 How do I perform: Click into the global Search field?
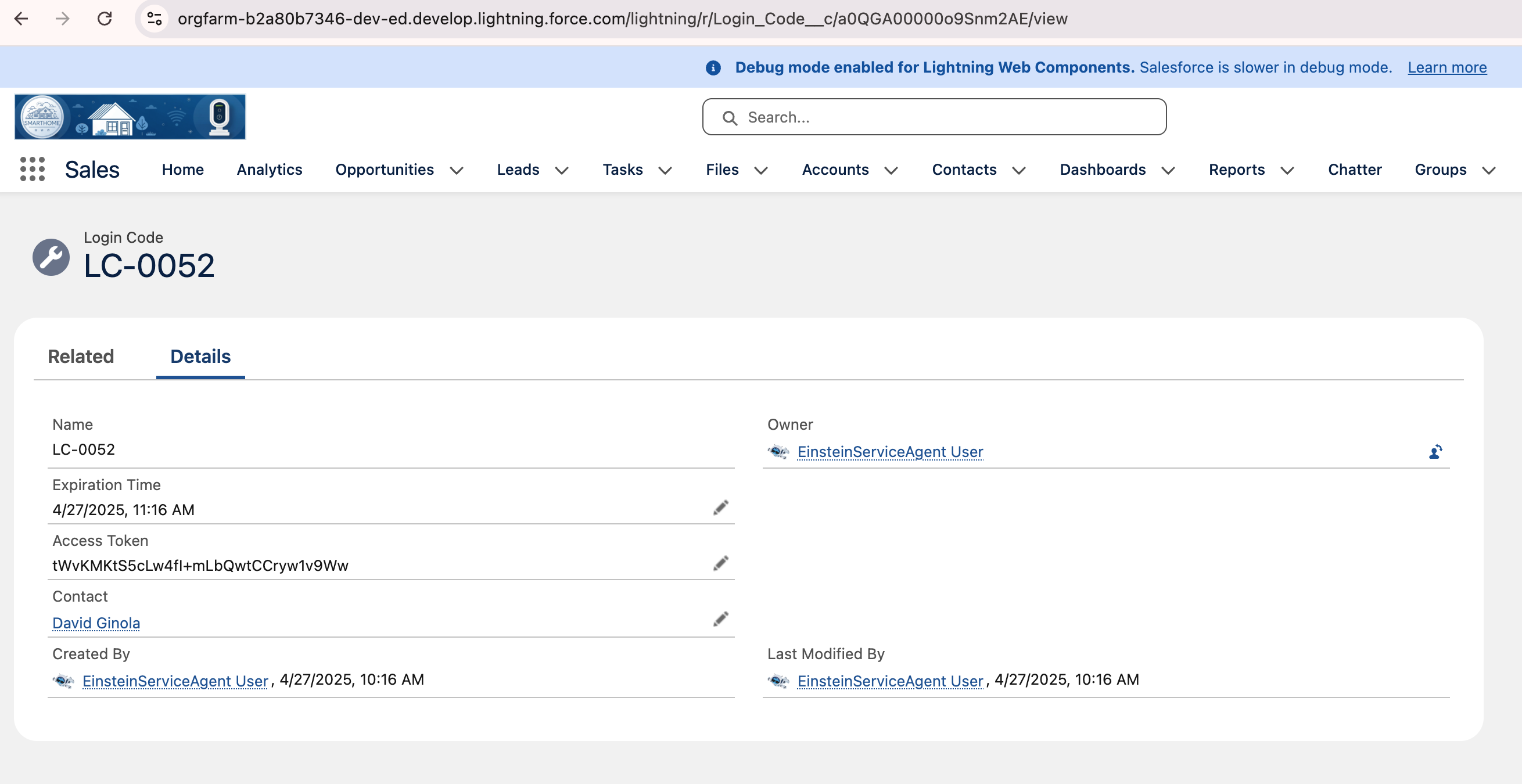934,117
